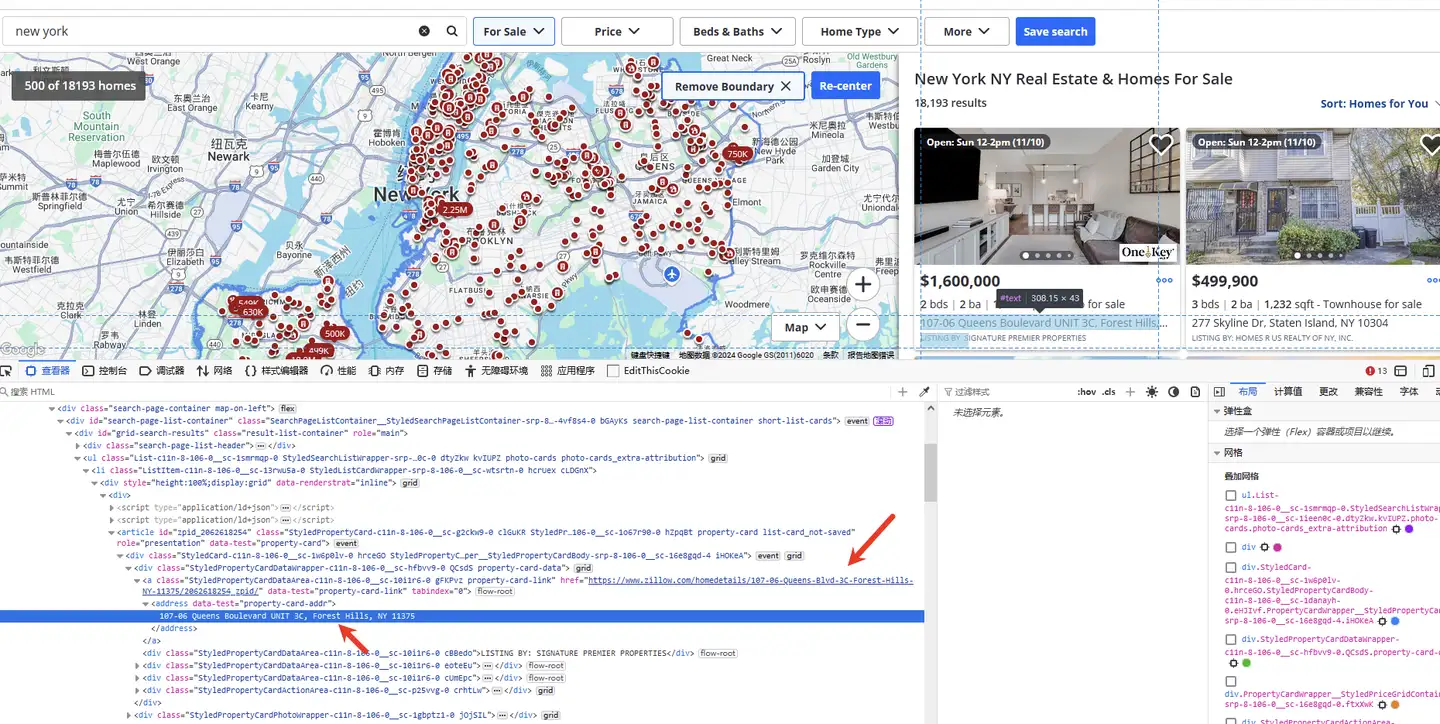Zoom in on the map
Screen dimensions: 1440x724
pyautogui.click(x=863, y=284)
